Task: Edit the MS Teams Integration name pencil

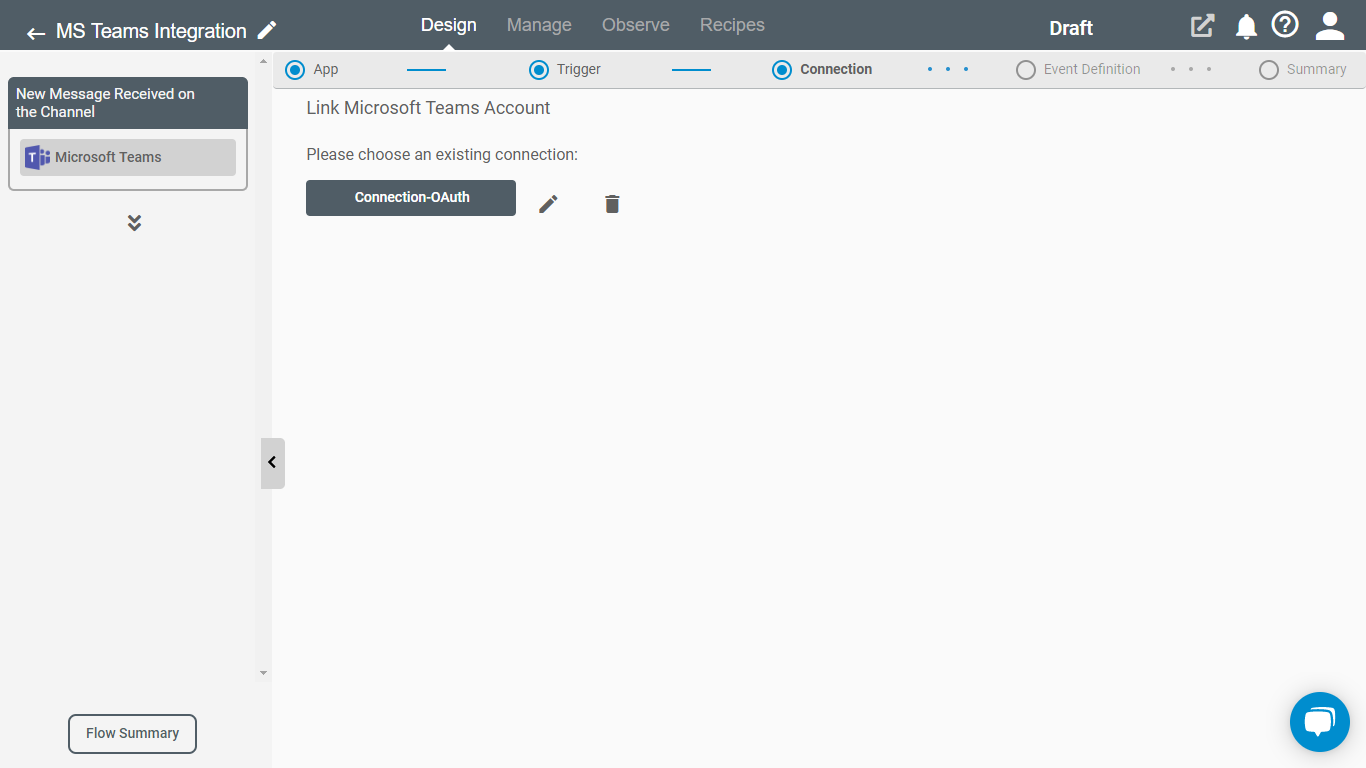Action: [267, 30]
